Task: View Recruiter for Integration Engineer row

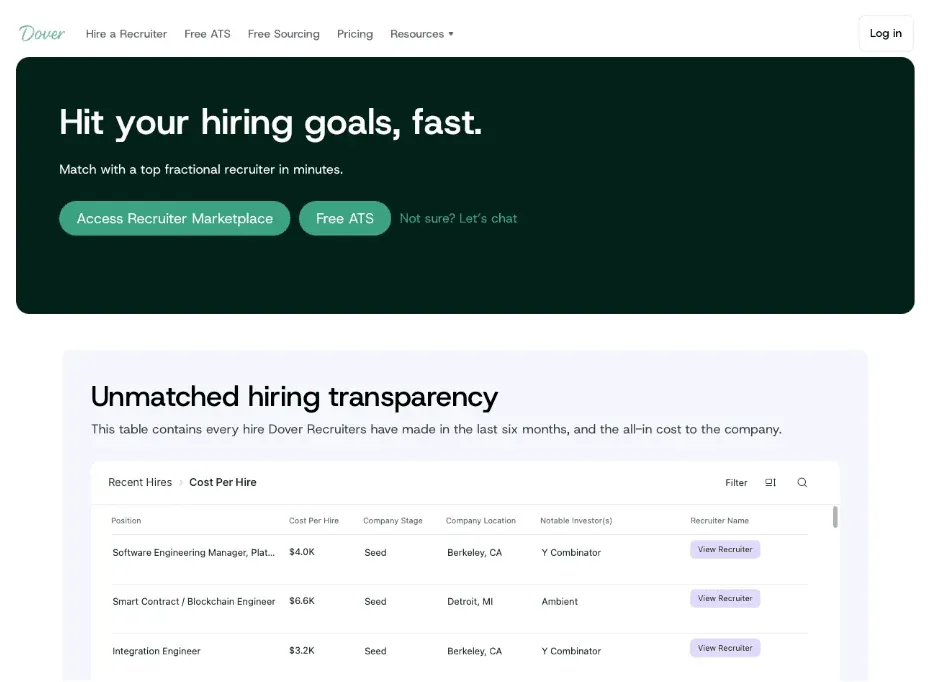Action: (x=725, y=648)
